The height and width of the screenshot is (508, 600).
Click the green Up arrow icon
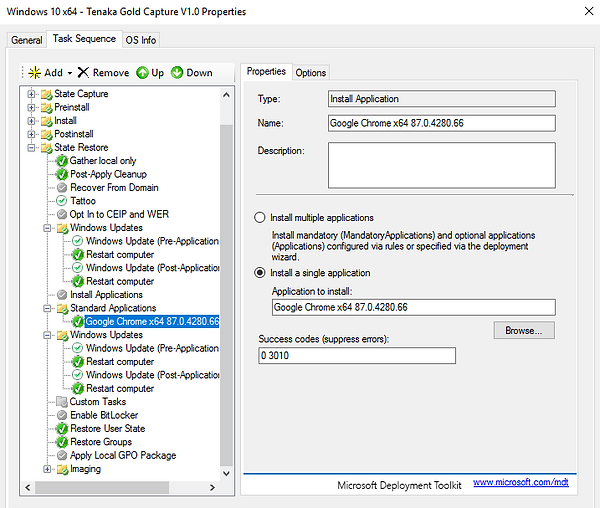tap(142, 73)
